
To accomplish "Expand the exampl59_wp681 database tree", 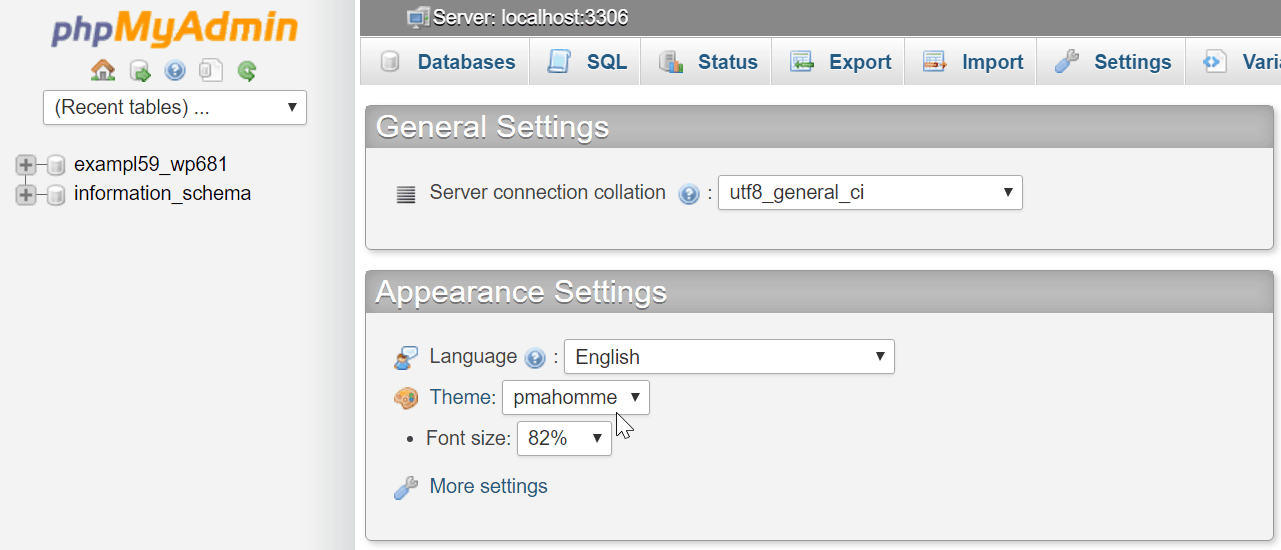I will point(26,165).
